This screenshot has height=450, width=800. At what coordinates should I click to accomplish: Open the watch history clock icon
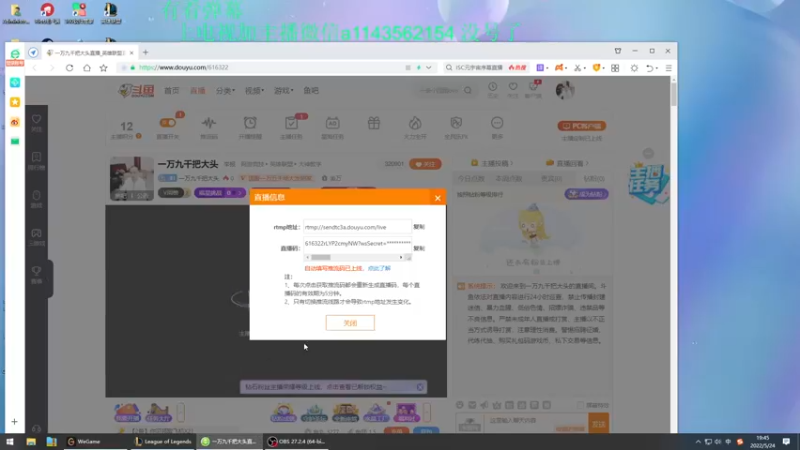pos(492,87)
